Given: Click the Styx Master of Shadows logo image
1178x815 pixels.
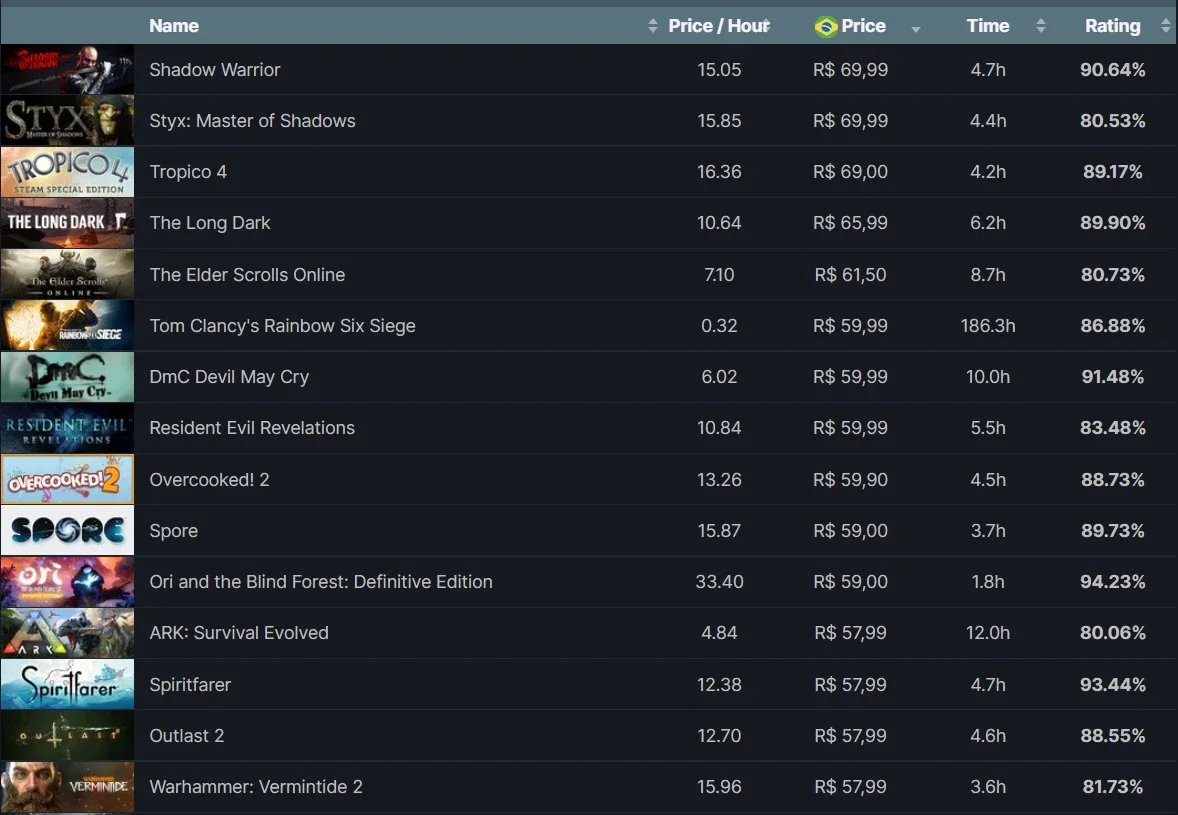Looking at the screenshot, I should pyautogui.click(x=68, y=120).
